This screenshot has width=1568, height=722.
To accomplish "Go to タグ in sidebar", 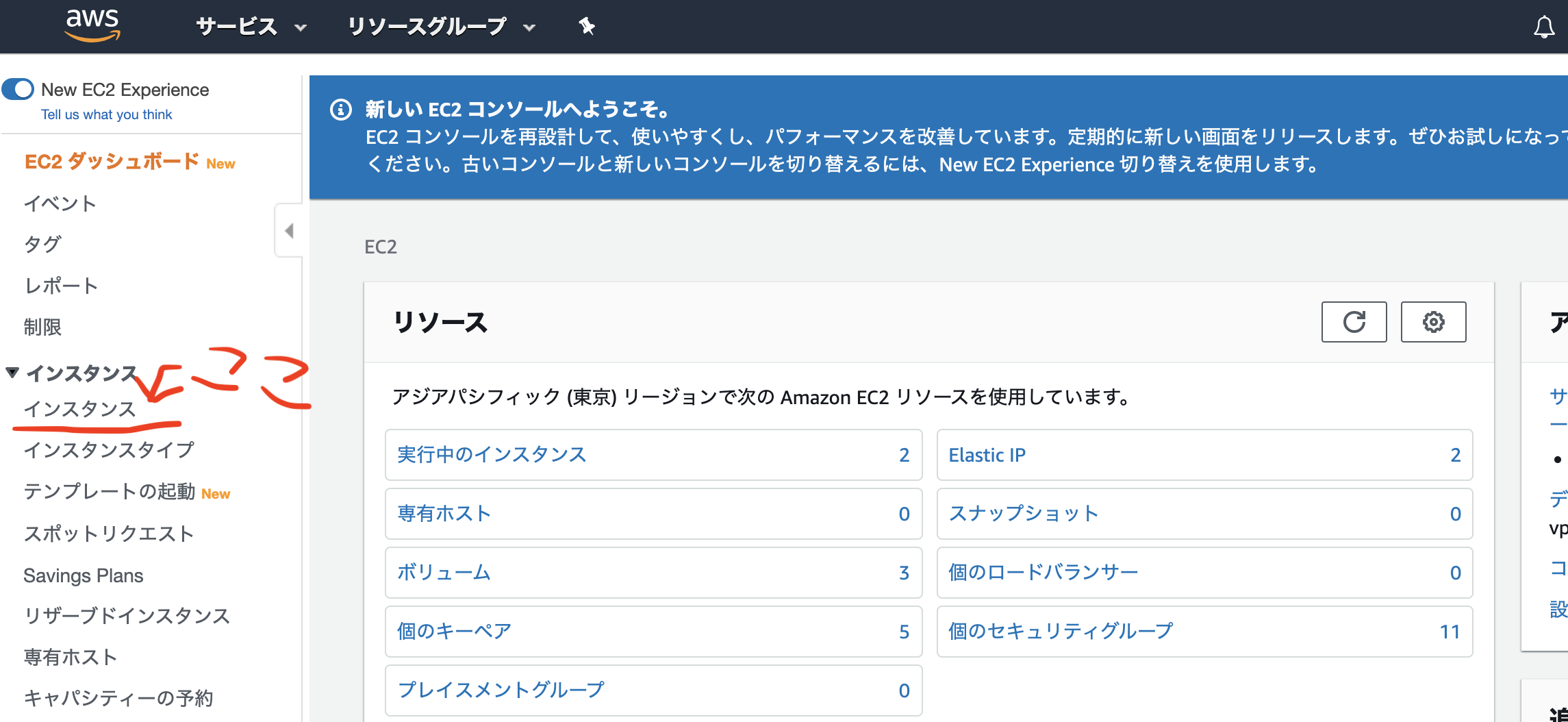I will [x=42, y=245].
